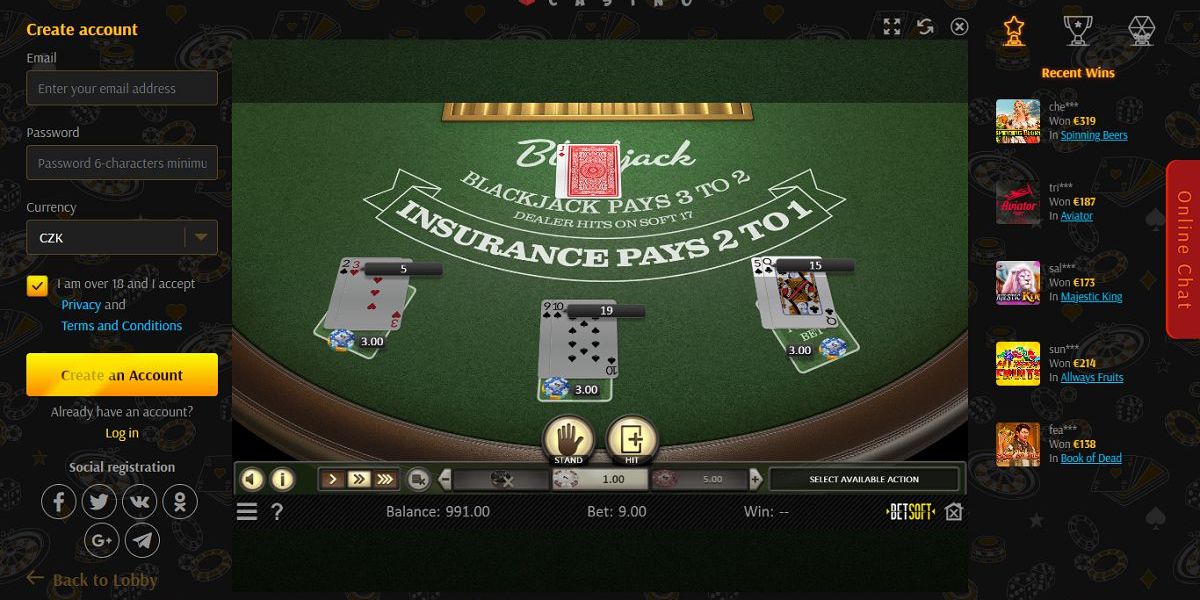Reload the game with refresh icon
This screenshot has height=600, width=1200.
925,27
